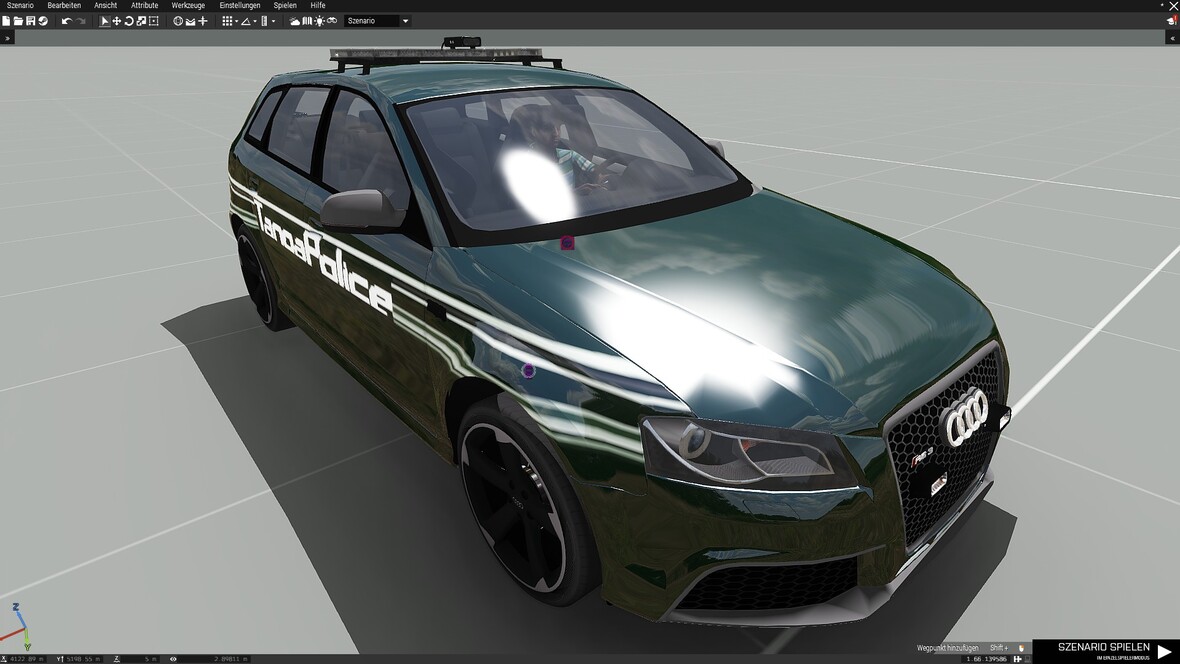Screen dimensions: 1180x664
Task: Toggle the scaling grid ruler icon
Action: (264, 21)
